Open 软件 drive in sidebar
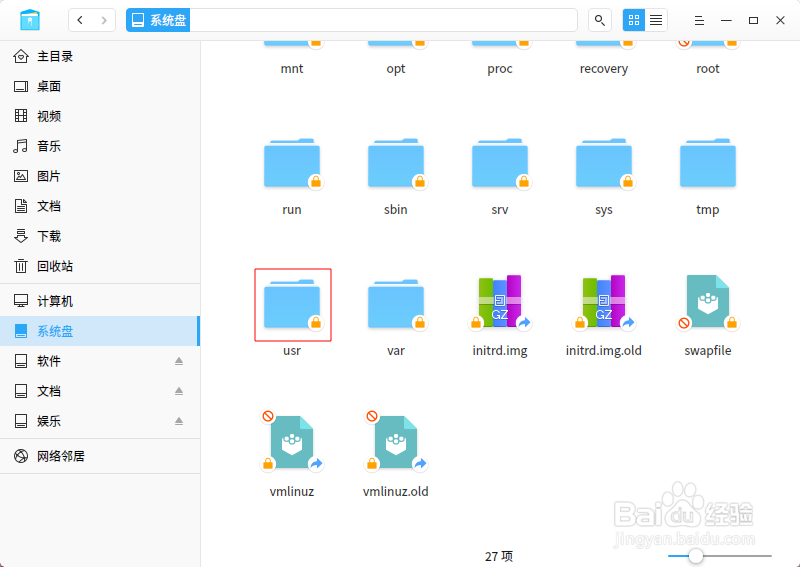 [99, 361]
